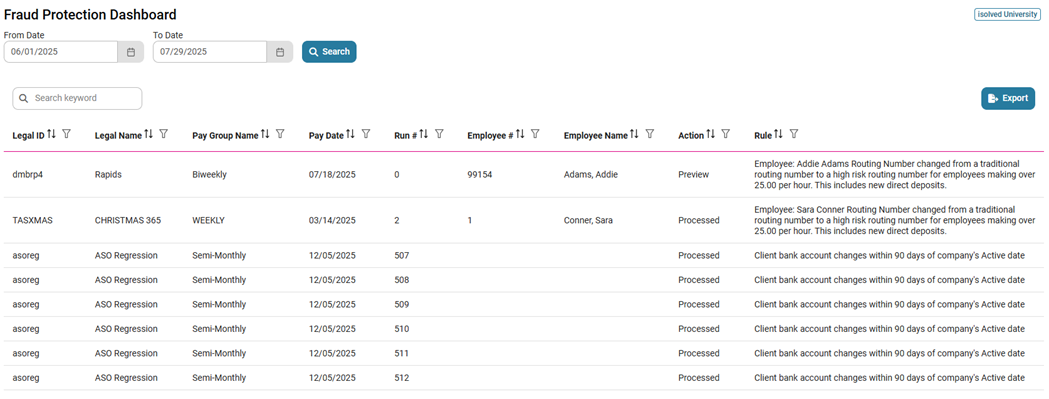This screenshot has height=399, width=1049.
Task: Click the From Date text field
Action: [62, 52]
